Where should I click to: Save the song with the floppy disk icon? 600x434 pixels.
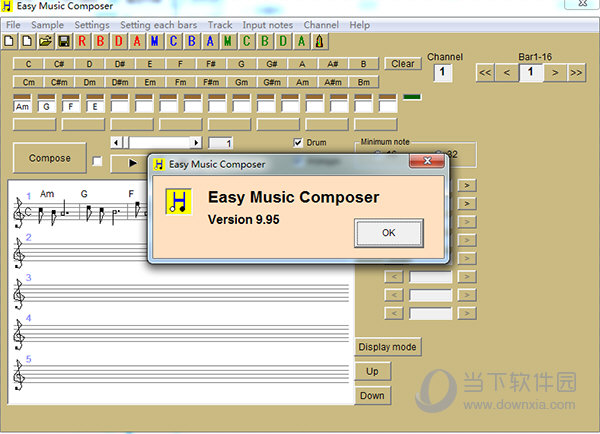64,41
